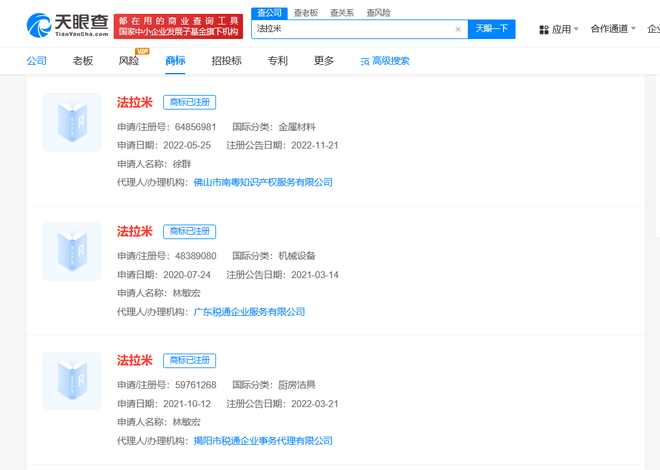Click the third 法拉米 trademark thumbnail icon
Screen dimensions: 660x470
tap(72, 380)
